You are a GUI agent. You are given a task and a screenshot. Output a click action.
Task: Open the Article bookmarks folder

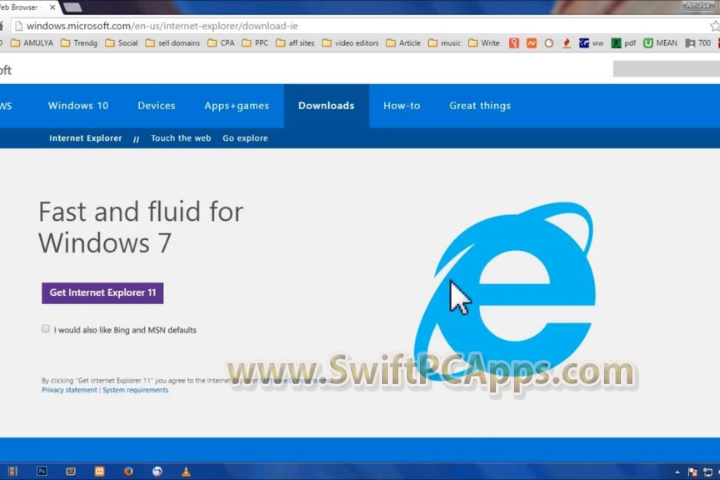point(403,43)
